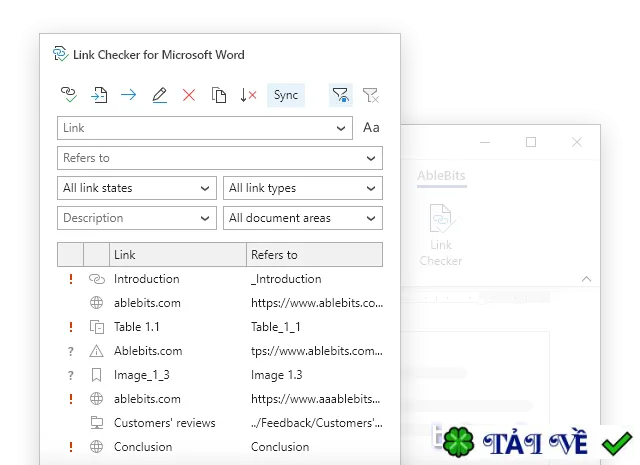Select the Table_1_1 cell

tap(276, 327)
